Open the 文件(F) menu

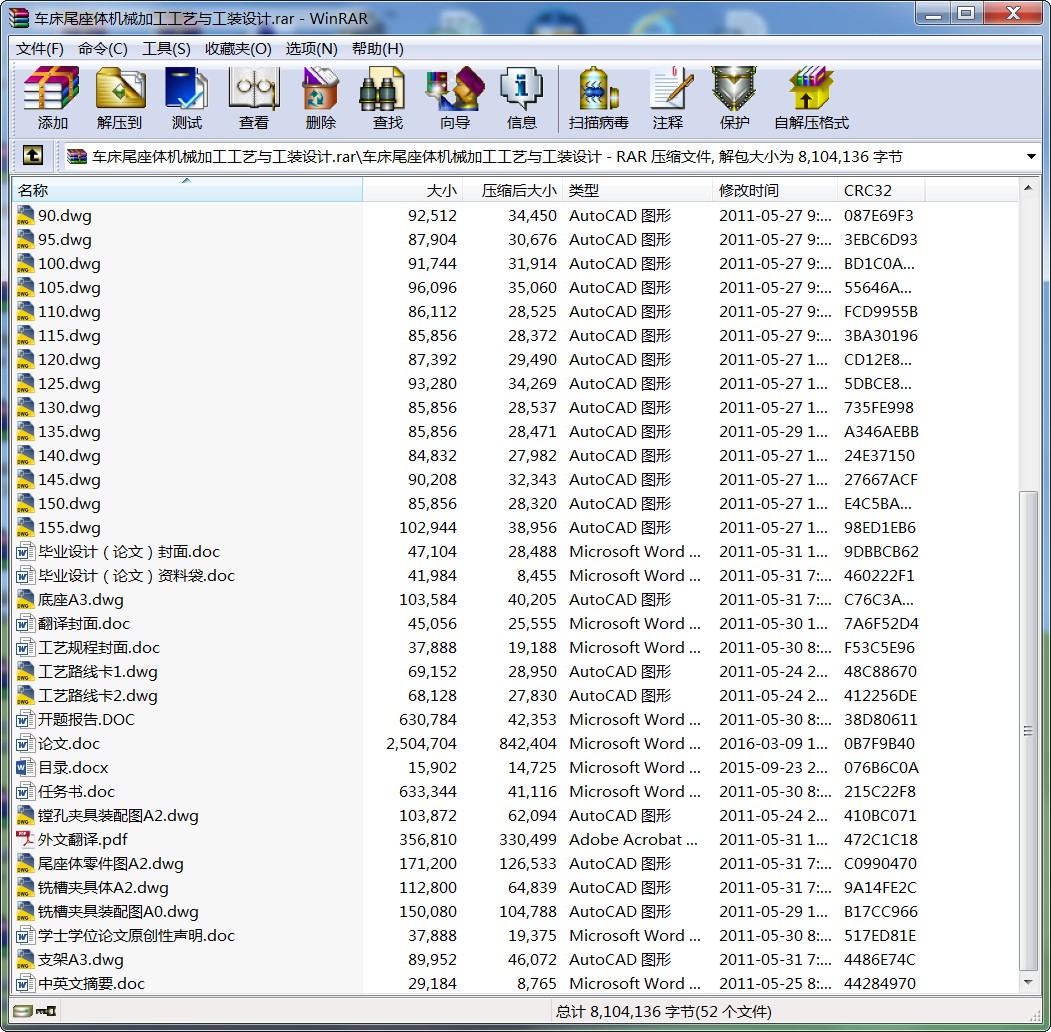[x=40, y=49]
